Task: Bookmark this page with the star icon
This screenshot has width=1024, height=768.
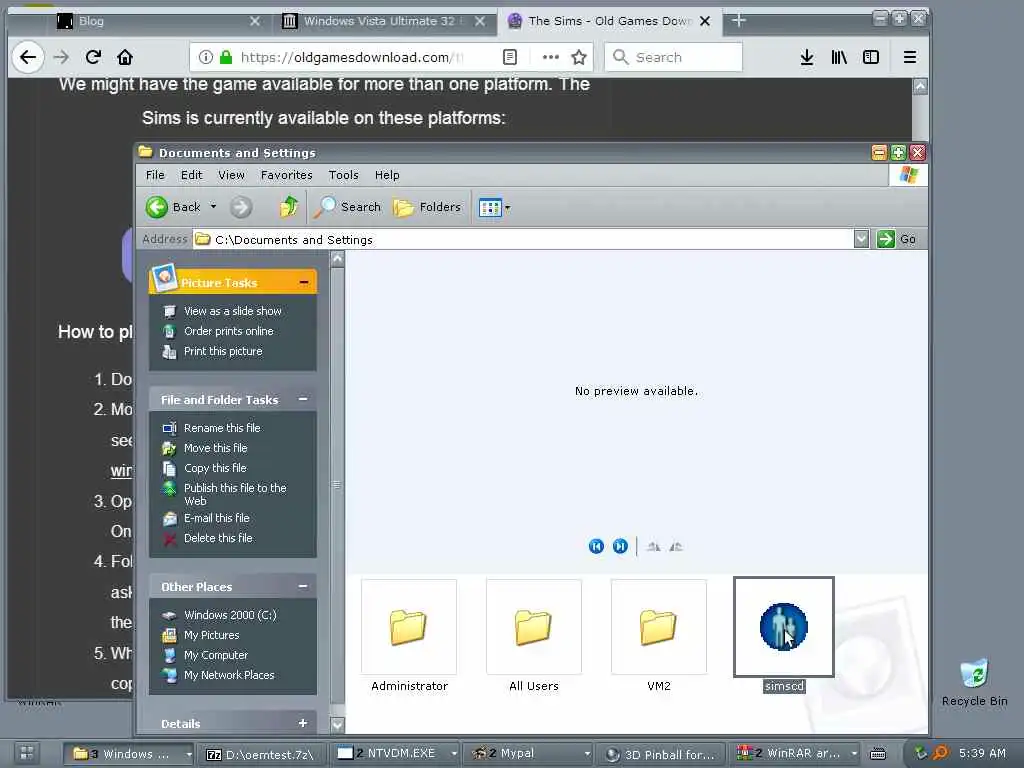Action: (x=579, y=57)
